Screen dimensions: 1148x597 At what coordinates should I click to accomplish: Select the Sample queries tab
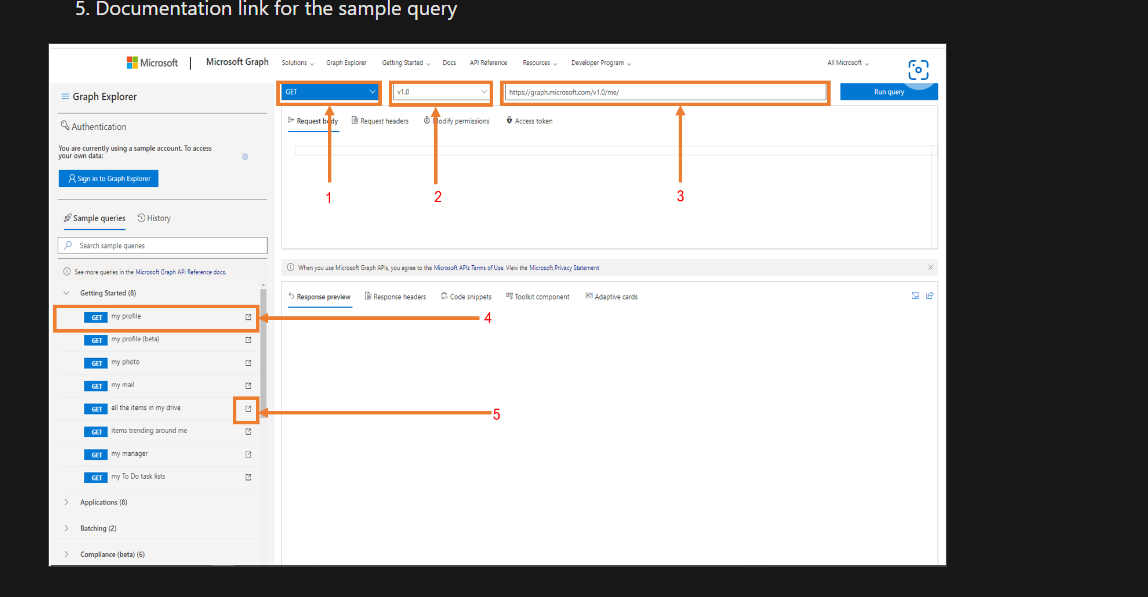point(94,218)
